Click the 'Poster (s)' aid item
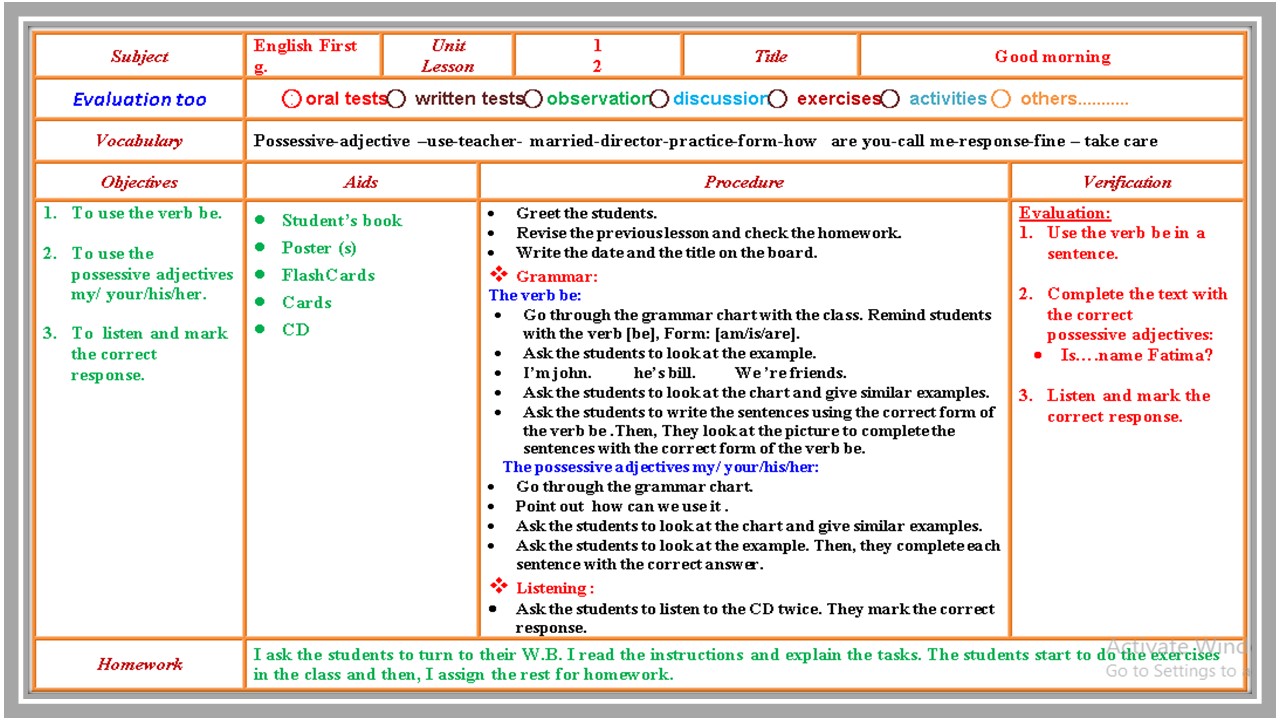The image size is (1280, 720). [x=319, y=248]
